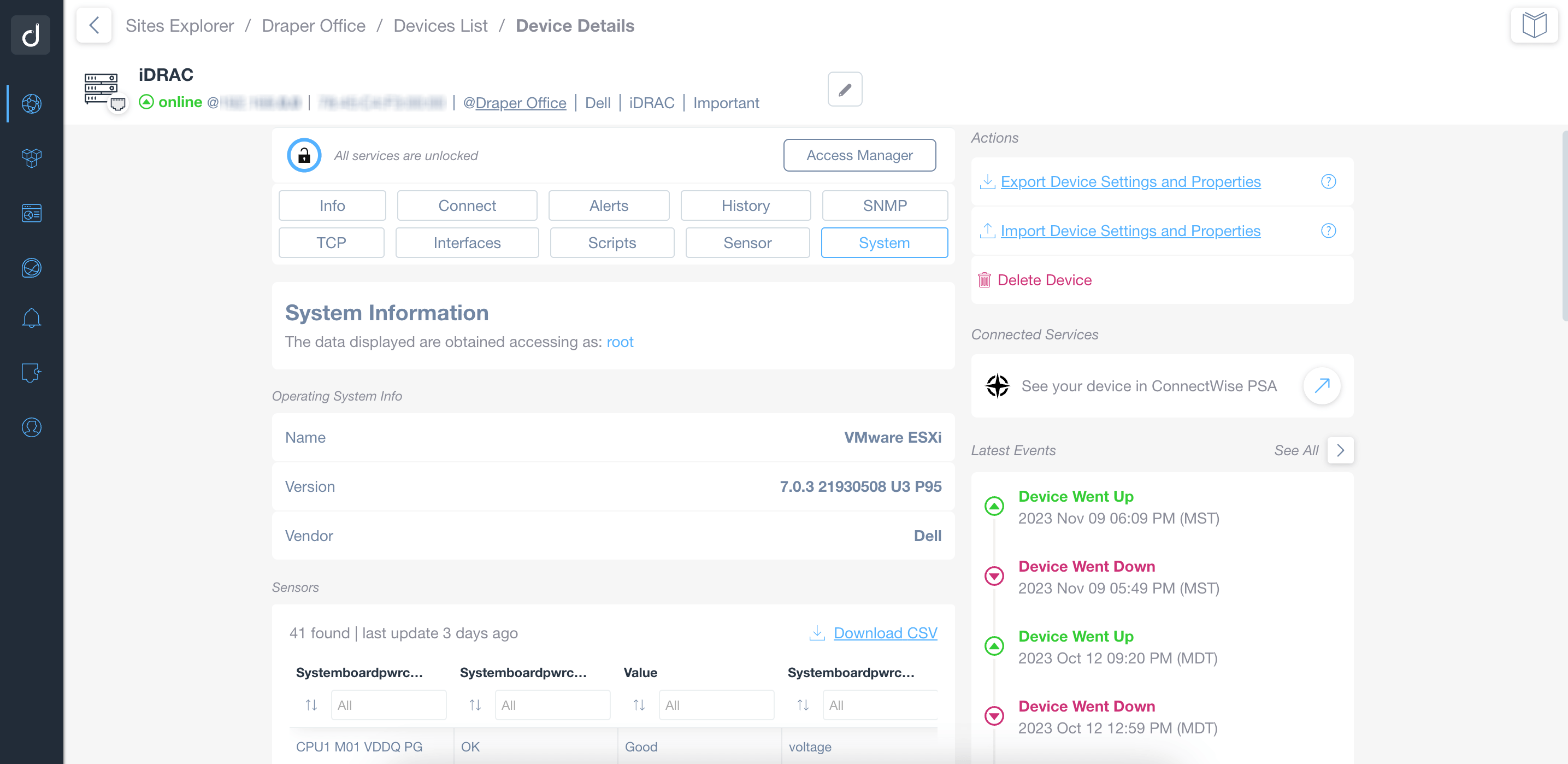Click Import Device Settings and Properties link
This screenshot has height=764, width=1568.
pyautogui.click(x=1130, y=231)
